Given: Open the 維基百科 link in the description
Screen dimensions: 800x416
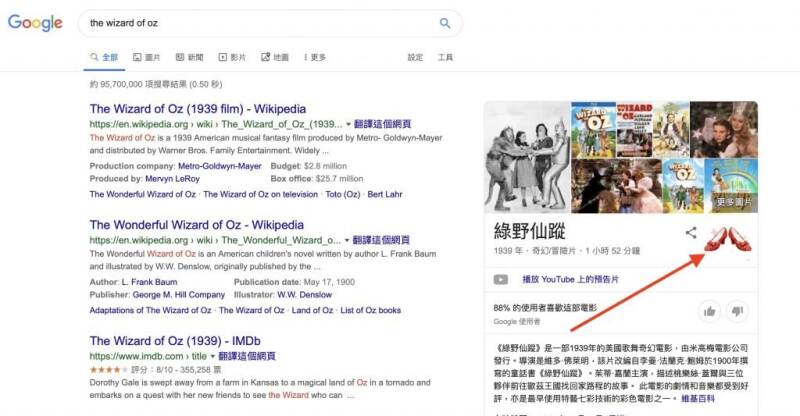Looking at the screenshot, I should pyautogui.click(x=698, y=399).
